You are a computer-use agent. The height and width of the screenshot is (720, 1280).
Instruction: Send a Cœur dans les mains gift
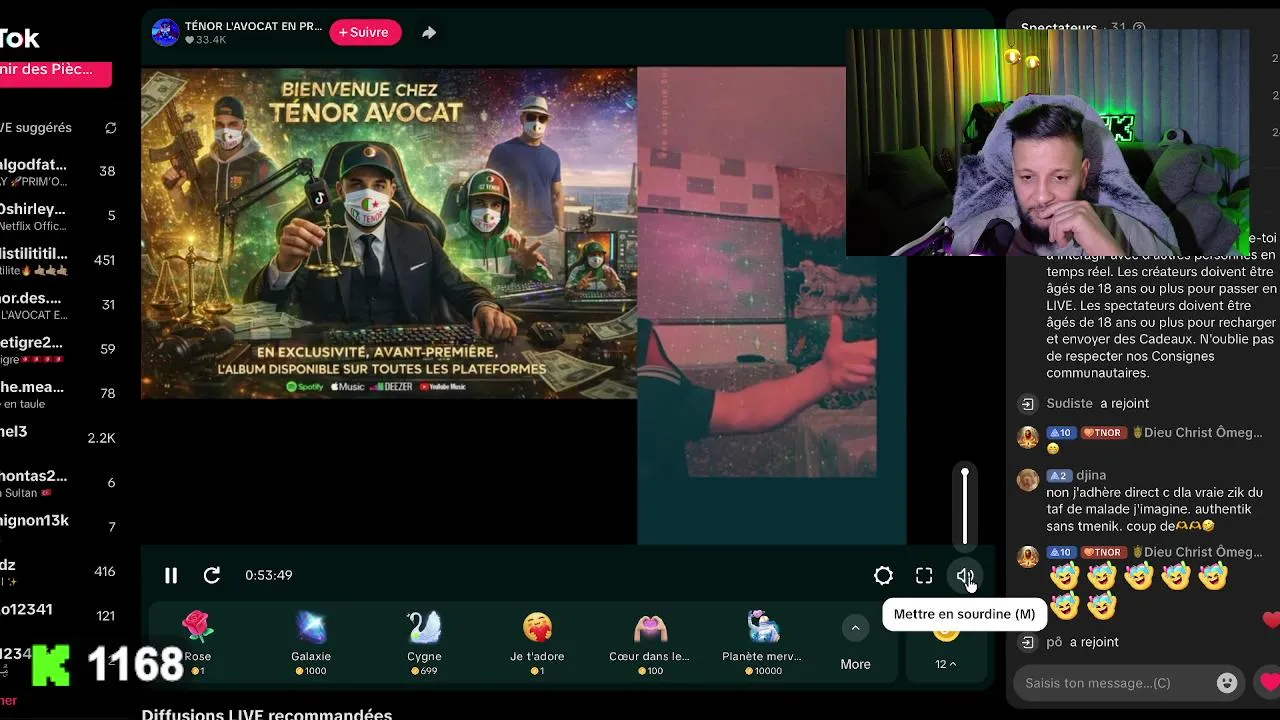click(650, 643)
